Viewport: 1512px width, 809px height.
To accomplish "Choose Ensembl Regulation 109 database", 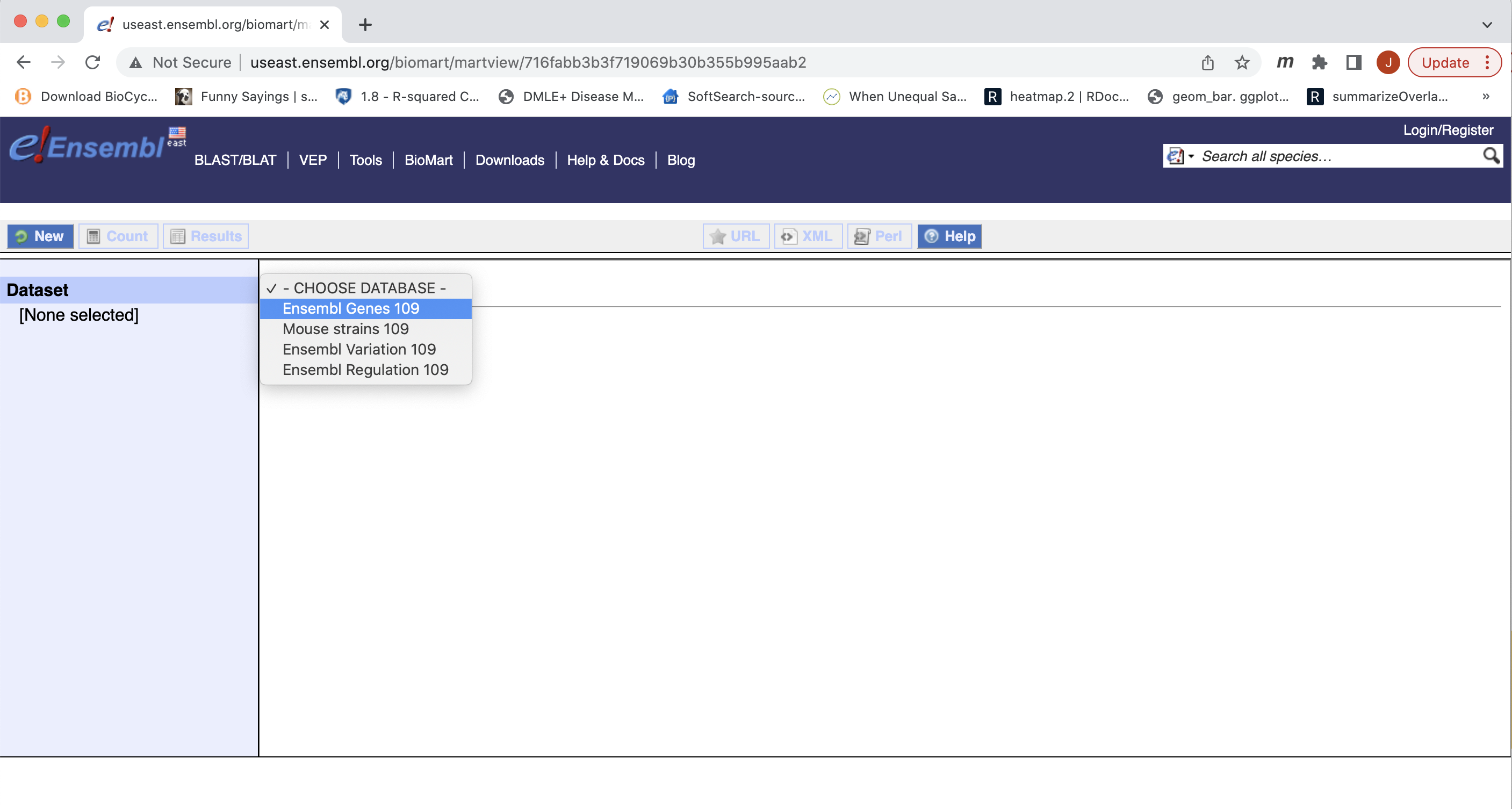I will [x=366, y=370].
